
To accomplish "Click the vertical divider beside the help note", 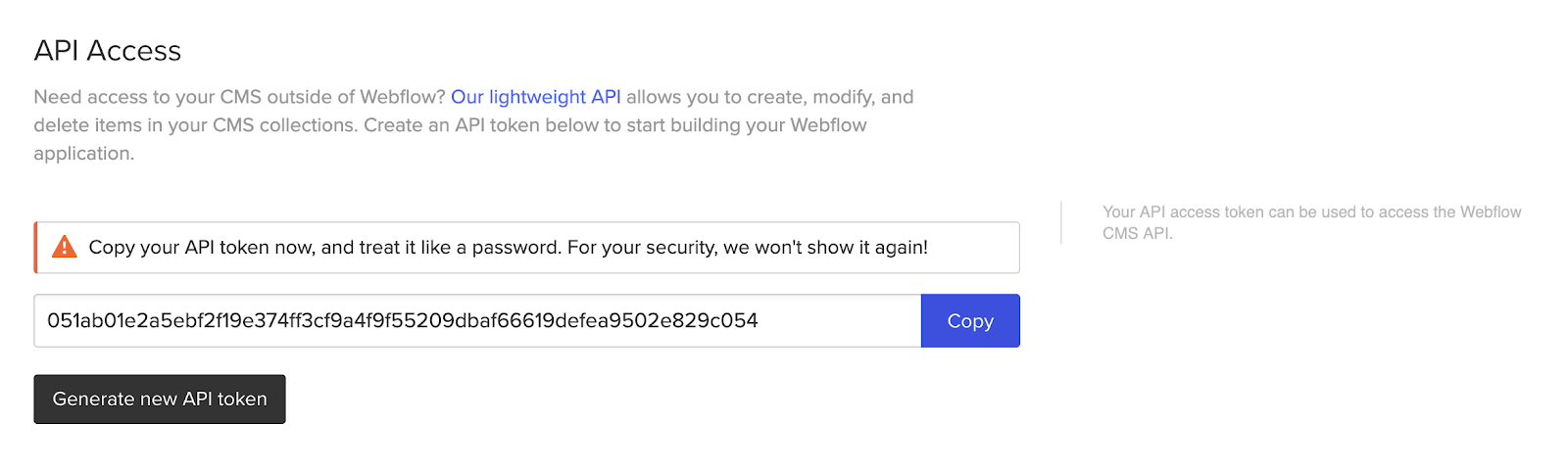I will click(1061, 222).
